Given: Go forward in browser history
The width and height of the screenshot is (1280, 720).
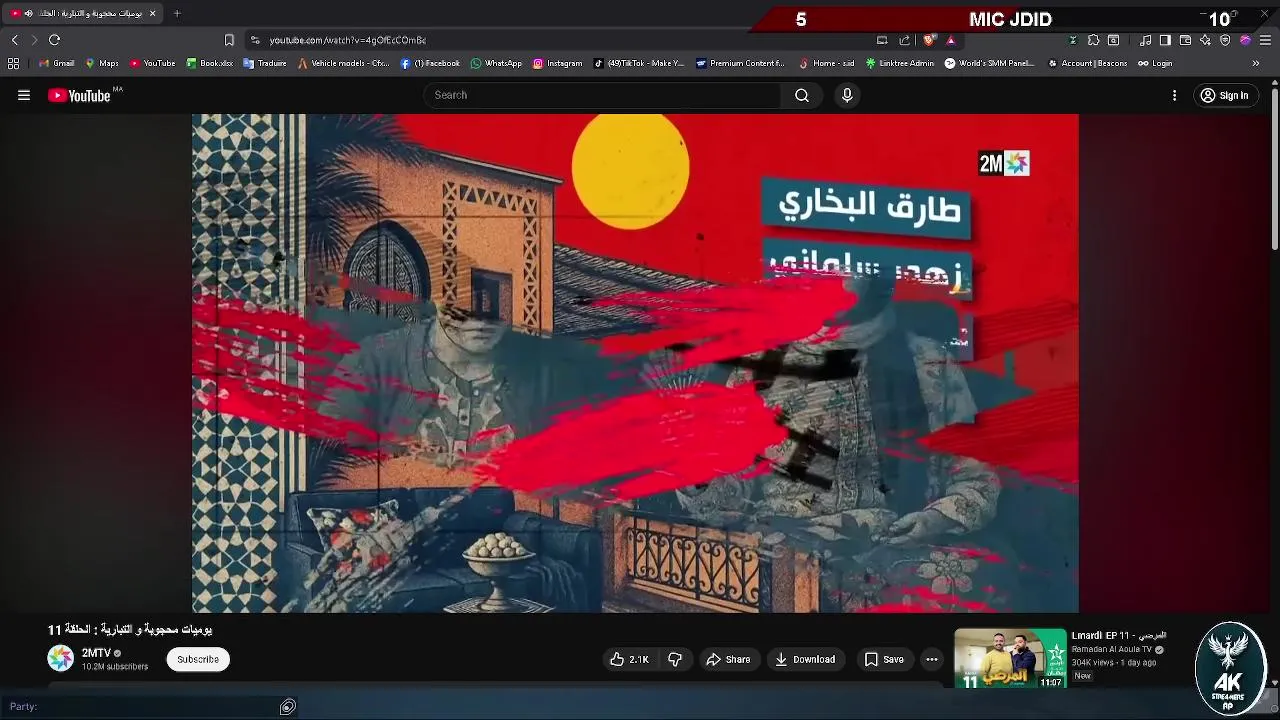Looking at the screenshot, I should pos(34,40).
